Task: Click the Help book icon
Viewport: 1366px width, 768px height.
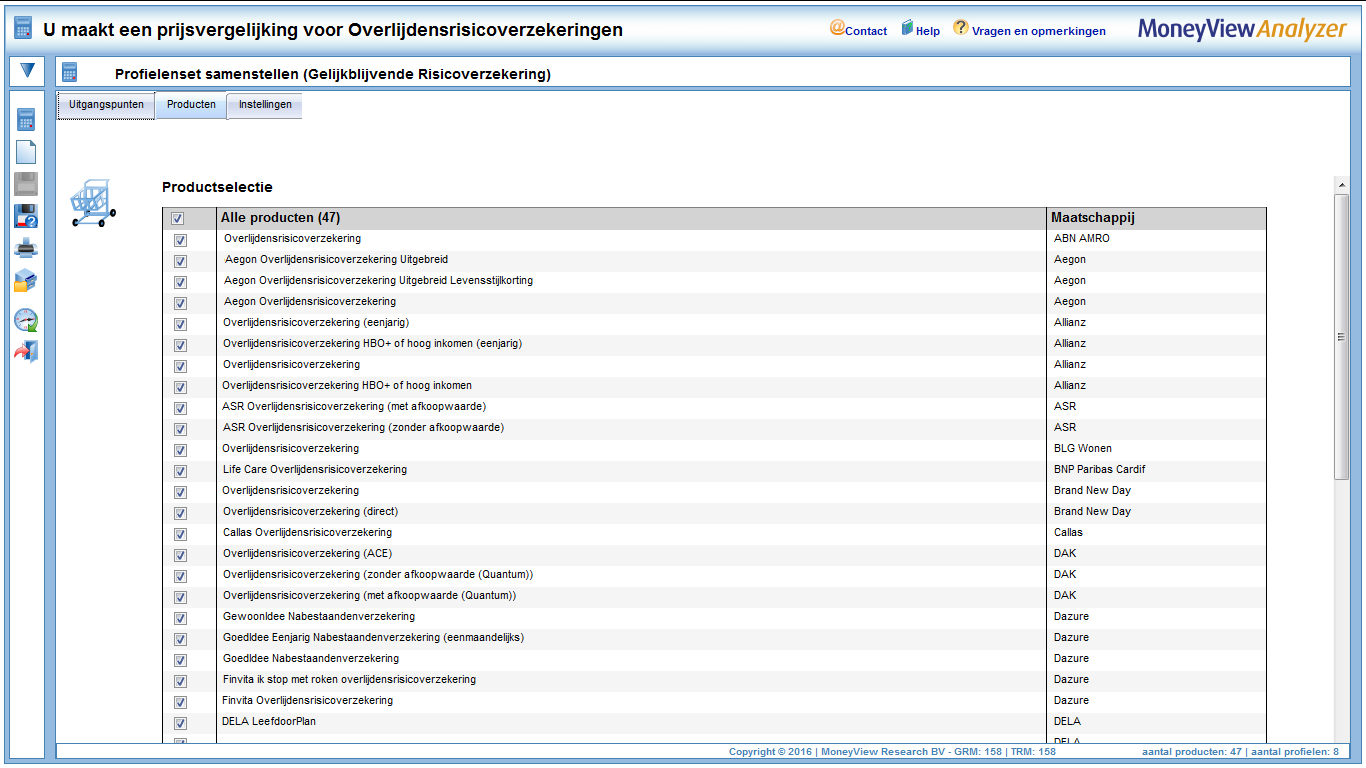Action: click(908, 28)
